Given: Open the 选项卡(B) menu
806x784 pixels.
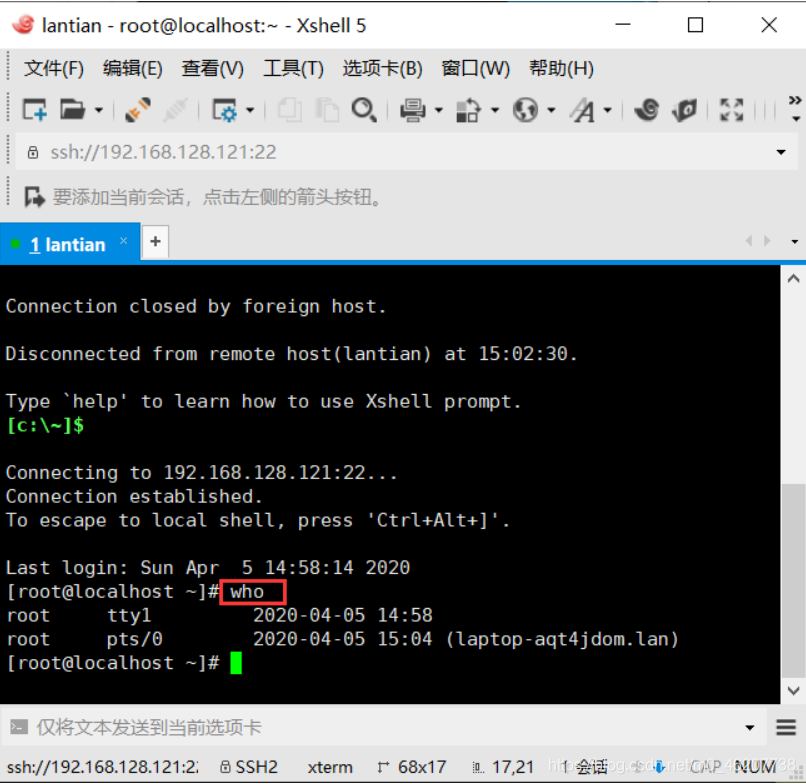Looking at the screenshot, I should coord(382,68).
